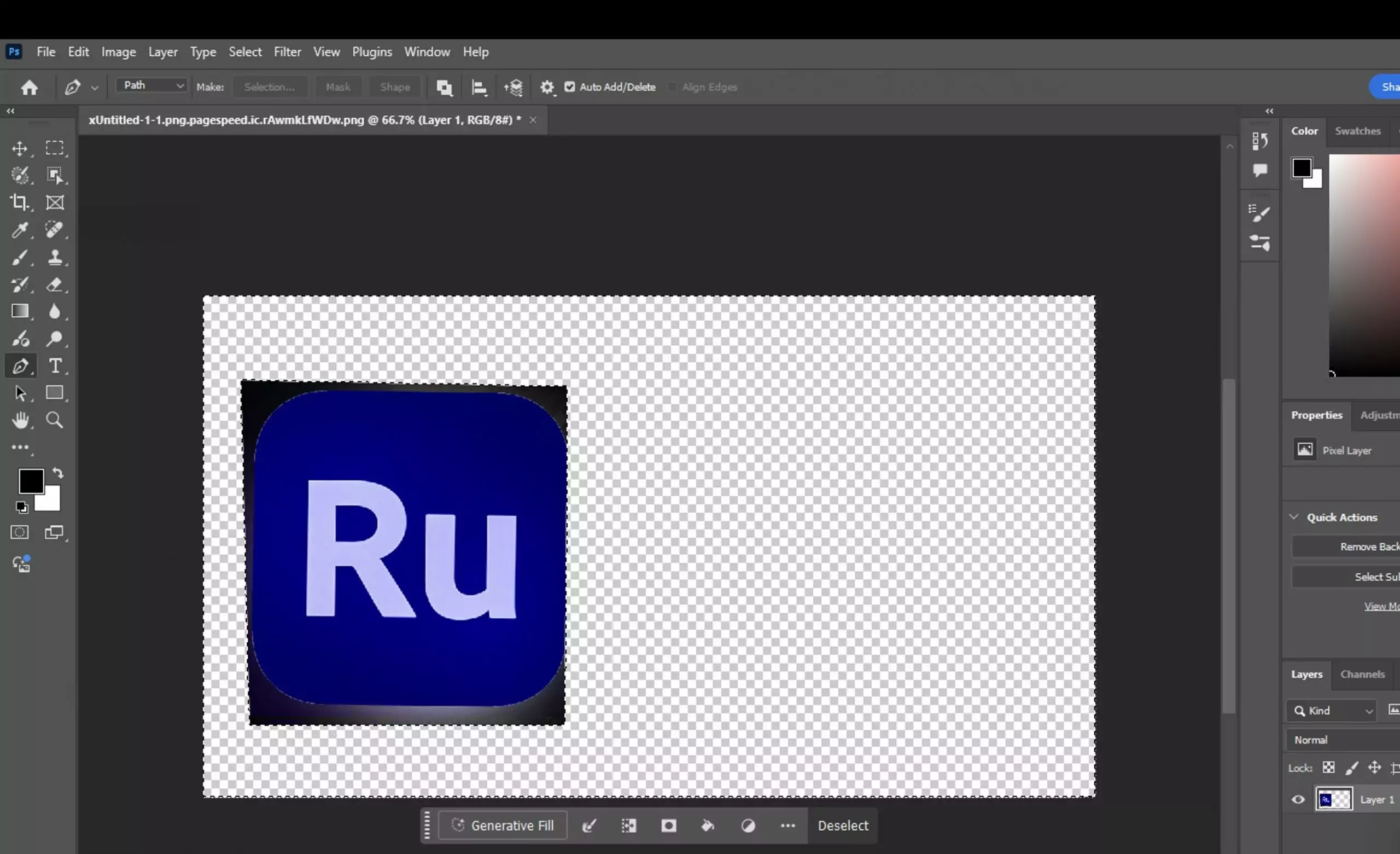Select the Horizontal Type tool
Image resolution: width=1400 pixels, height=854 pixels.
tap(56, 366)
